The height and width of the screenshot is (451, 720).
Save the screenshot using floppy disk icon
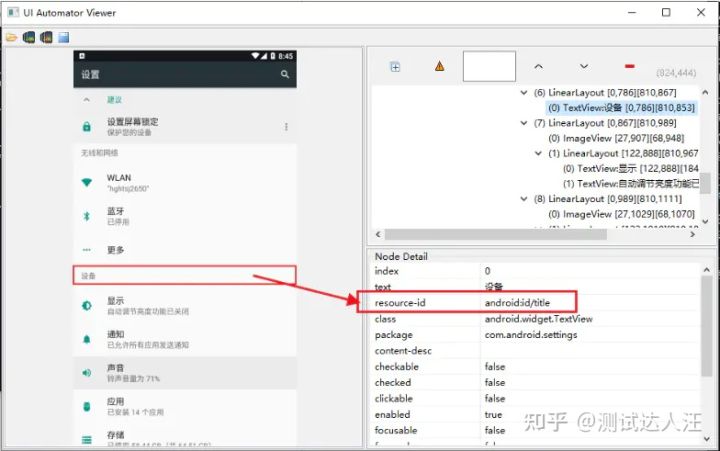point(63,37)
